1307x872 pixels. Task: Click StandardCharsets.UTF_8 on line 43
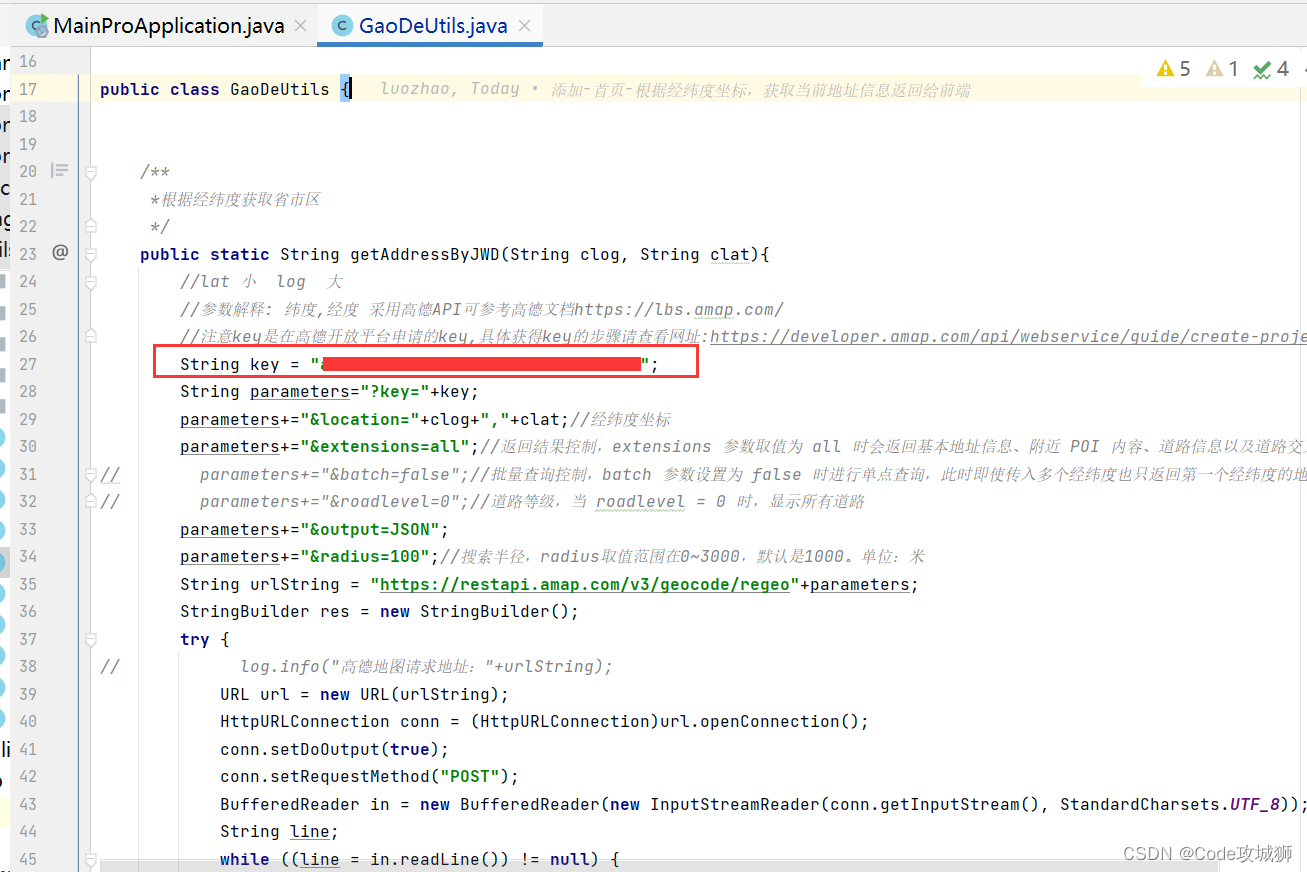point(1170,804)
